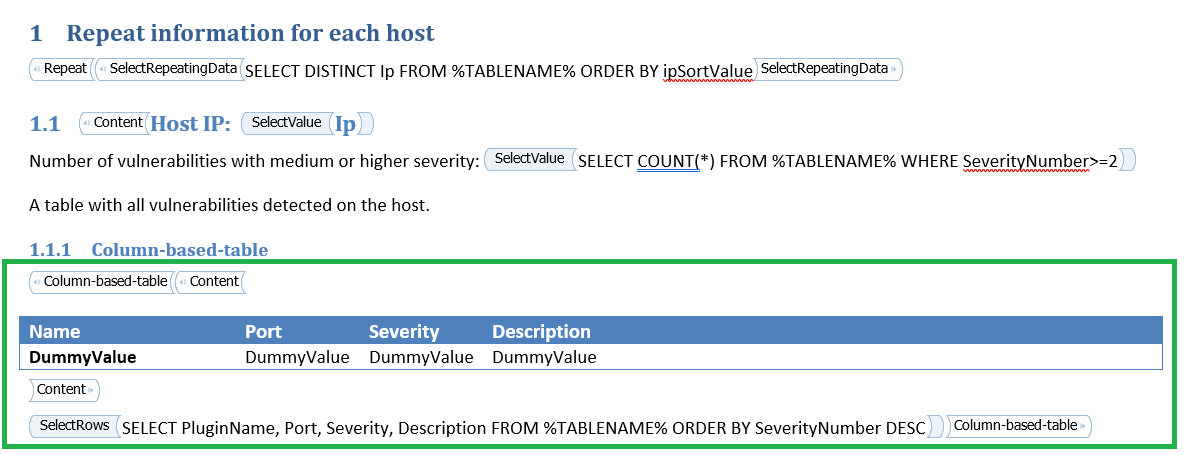Click the Severity column header
Viewport: 1188px width, 454px height.
point(404,331)
